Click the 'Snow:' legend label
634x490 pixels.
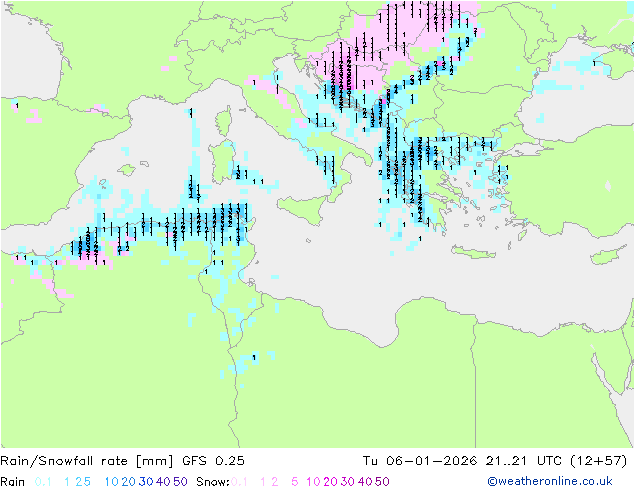click(213, 482)
